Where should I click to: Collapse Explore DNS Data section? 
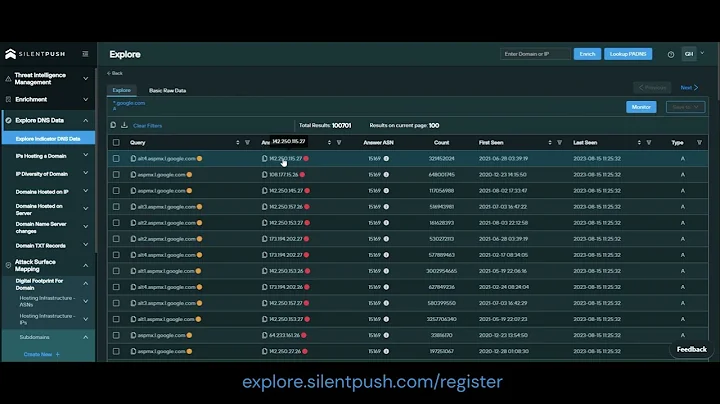(x=85, y=120)
